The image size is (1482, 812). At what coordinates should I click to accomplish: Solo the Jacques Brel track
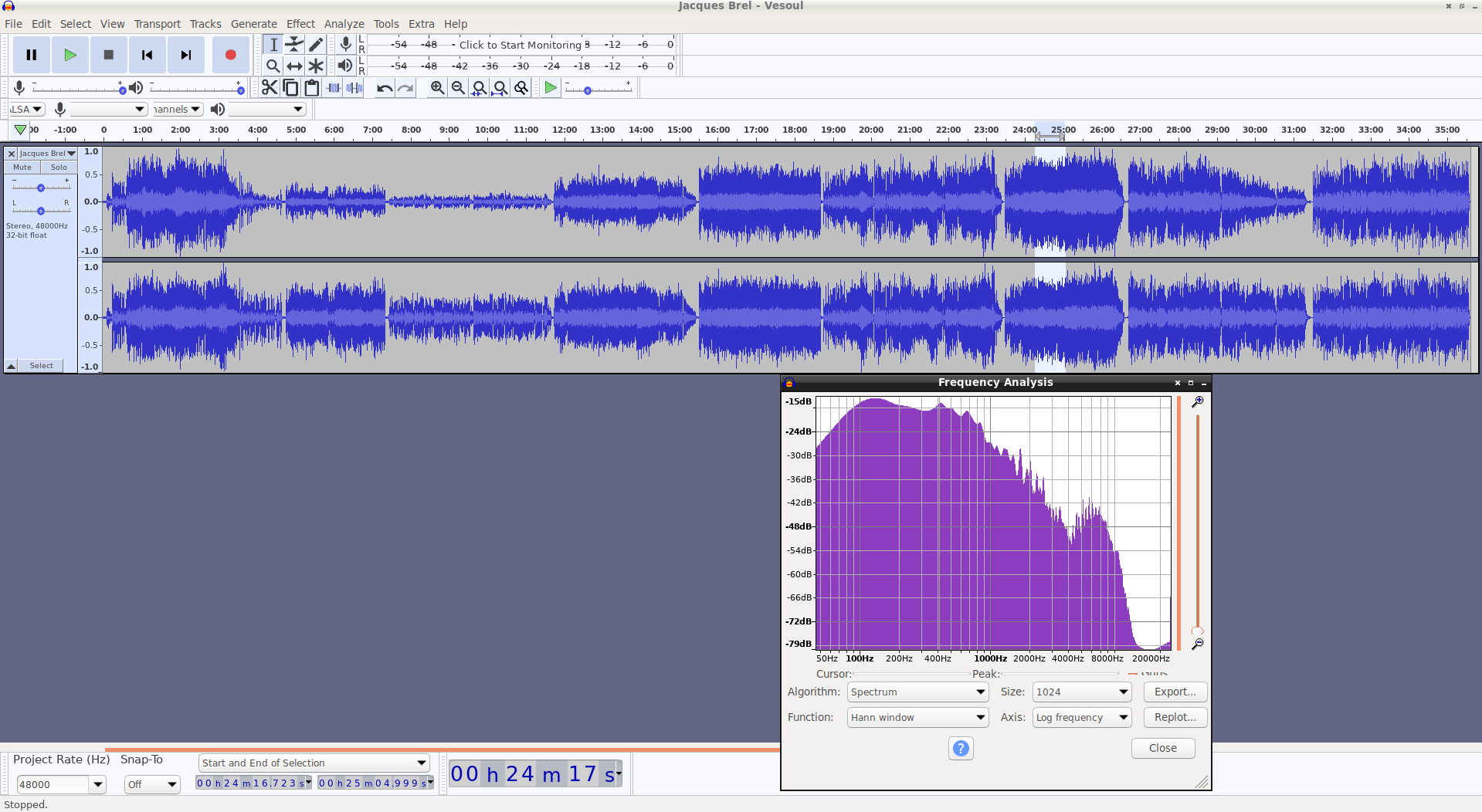pos(59,167)
